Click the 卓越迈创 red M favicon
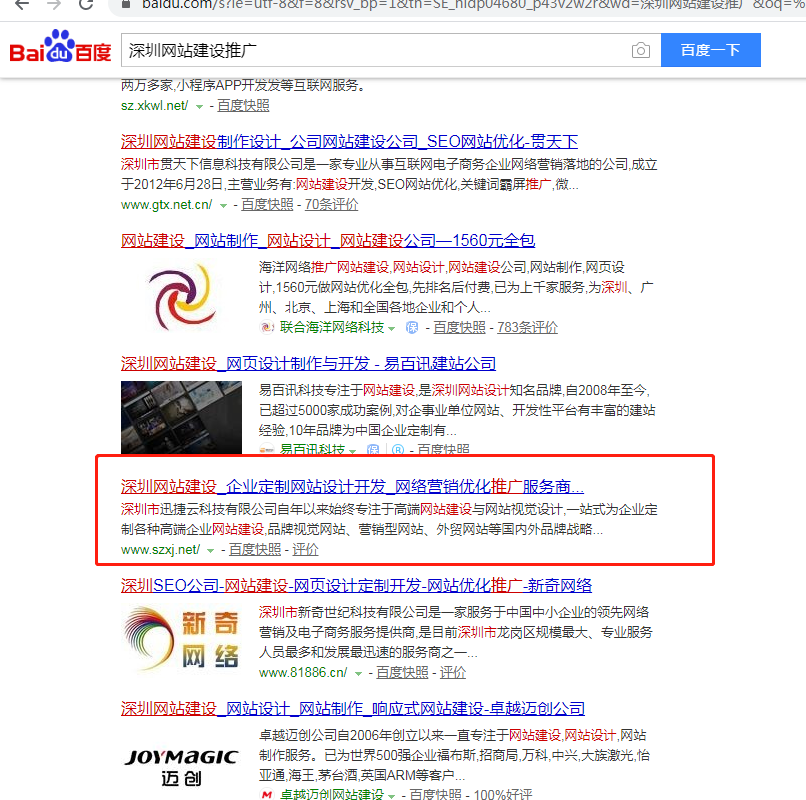This screenshot has width=806, height=800. click(x=266, y=794)
